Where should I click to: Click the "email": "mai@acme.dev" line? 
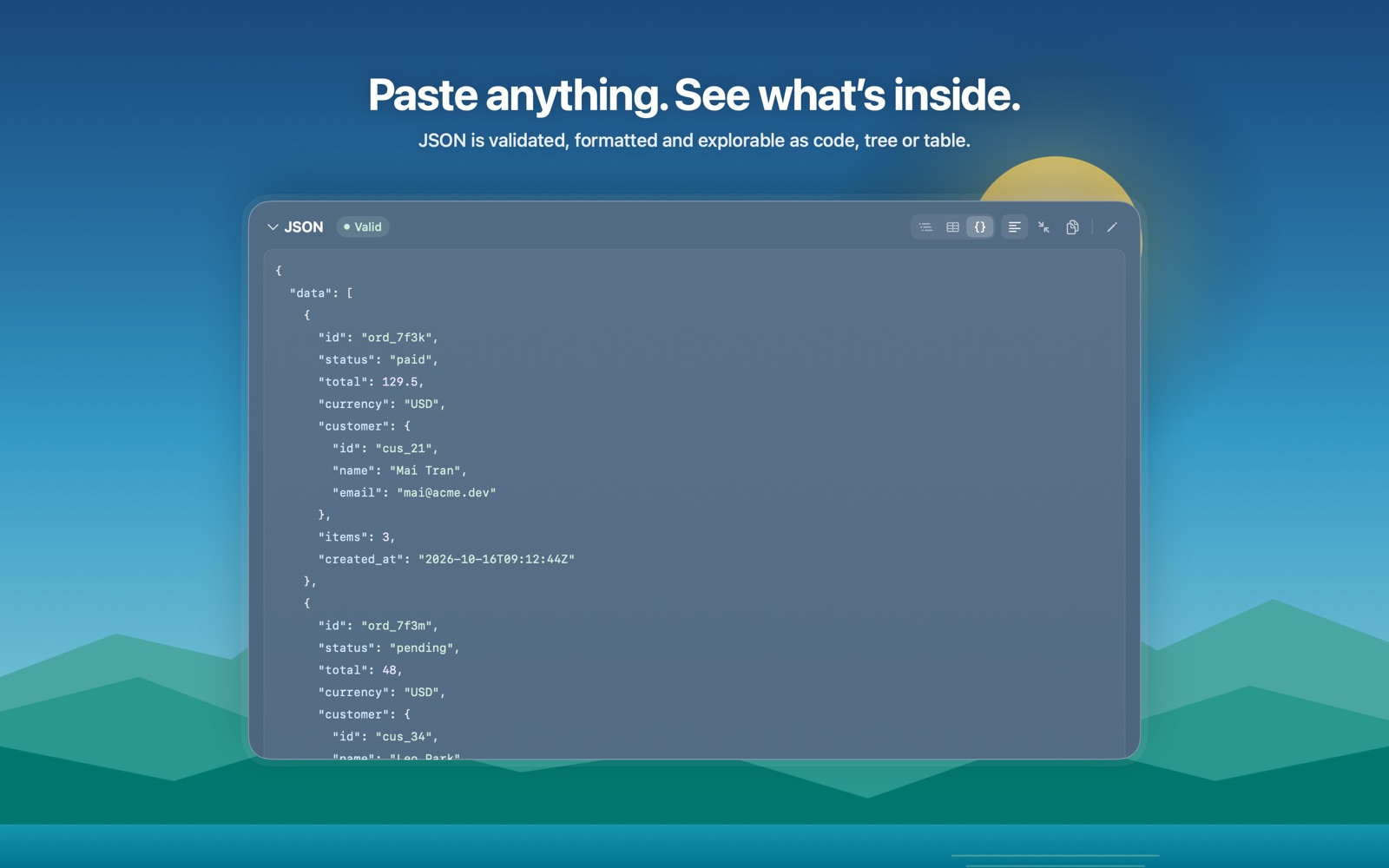[414, 493]
